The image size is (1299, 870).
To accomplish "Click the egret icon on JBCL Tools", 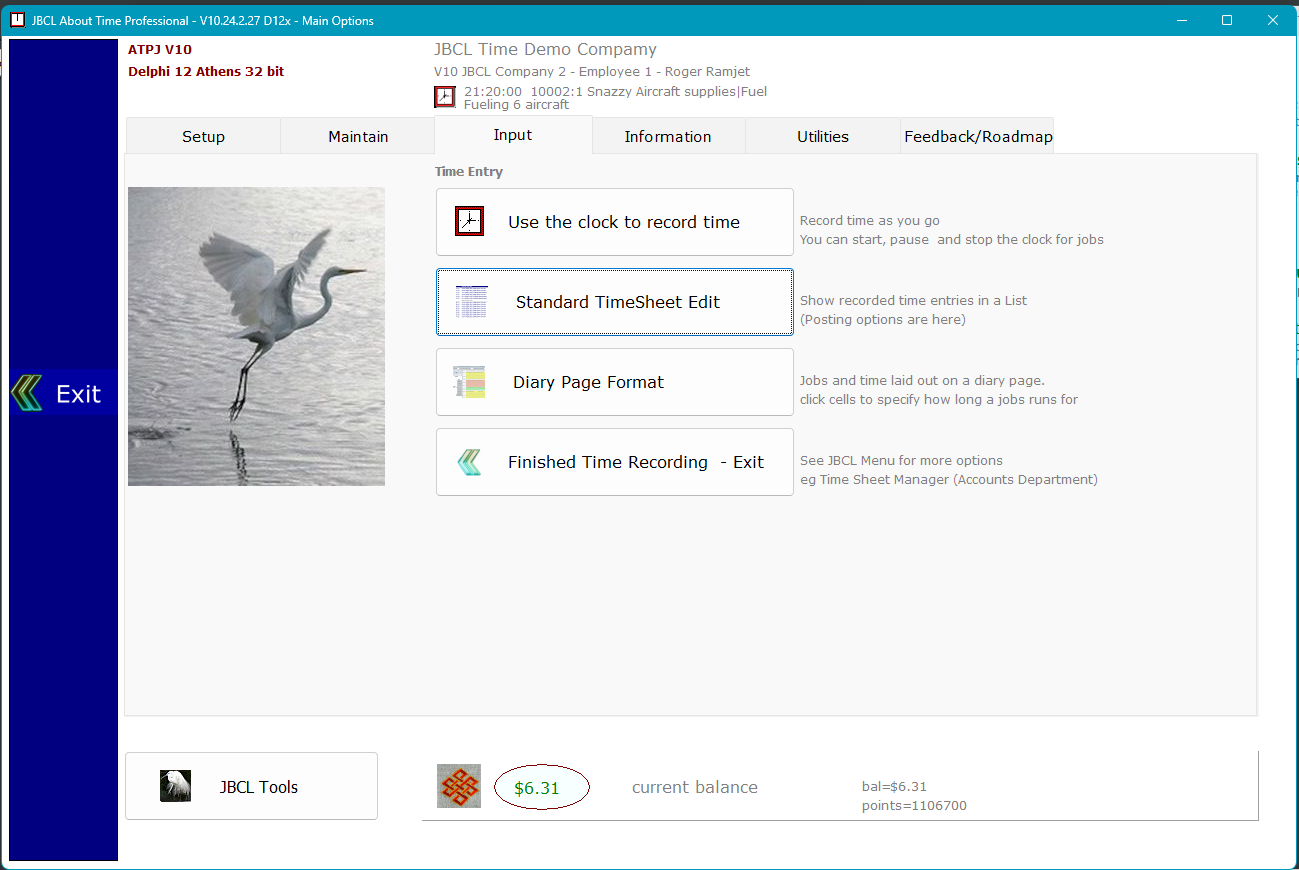I will (x=175, y=786).
